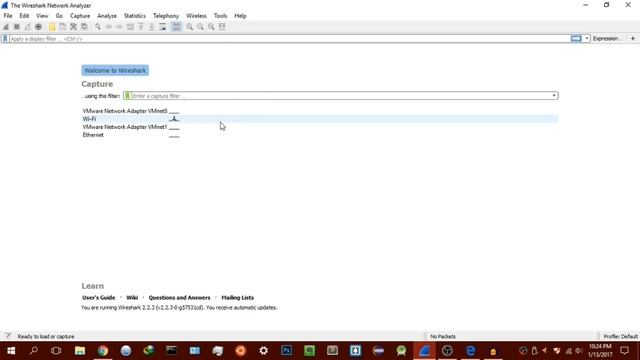Open the Tools menu
This screenshot has height=360, width=640.
coord(220,16)
